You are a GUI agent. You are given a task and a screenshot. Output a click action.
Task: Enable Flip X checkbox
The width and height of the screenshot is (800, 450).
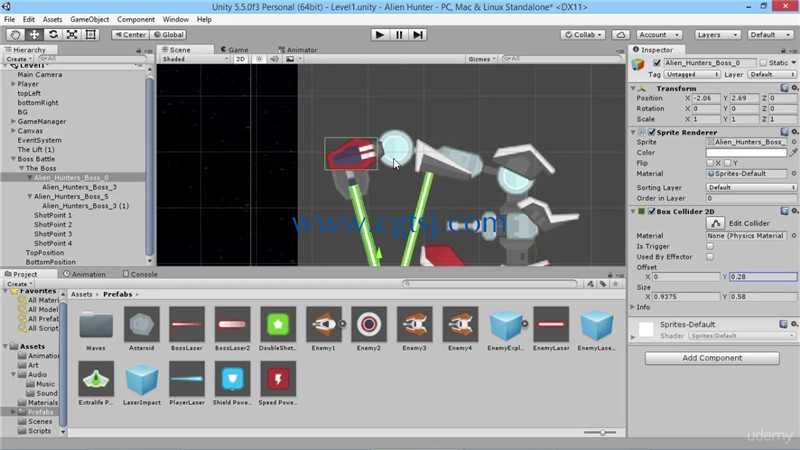click(710, 163)
